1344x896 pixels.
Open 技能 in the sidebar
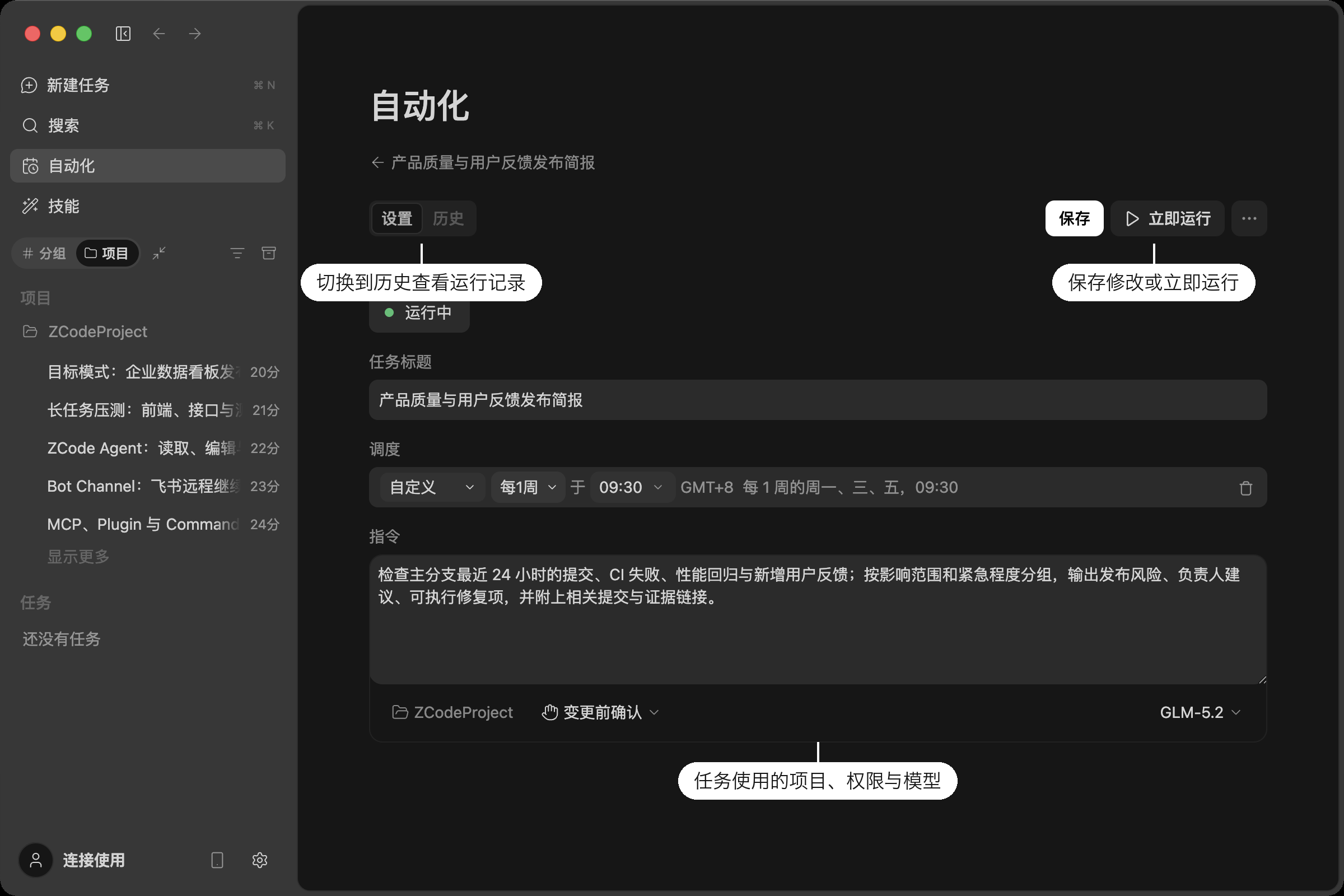pyautogui.click(x=147, y=206)
